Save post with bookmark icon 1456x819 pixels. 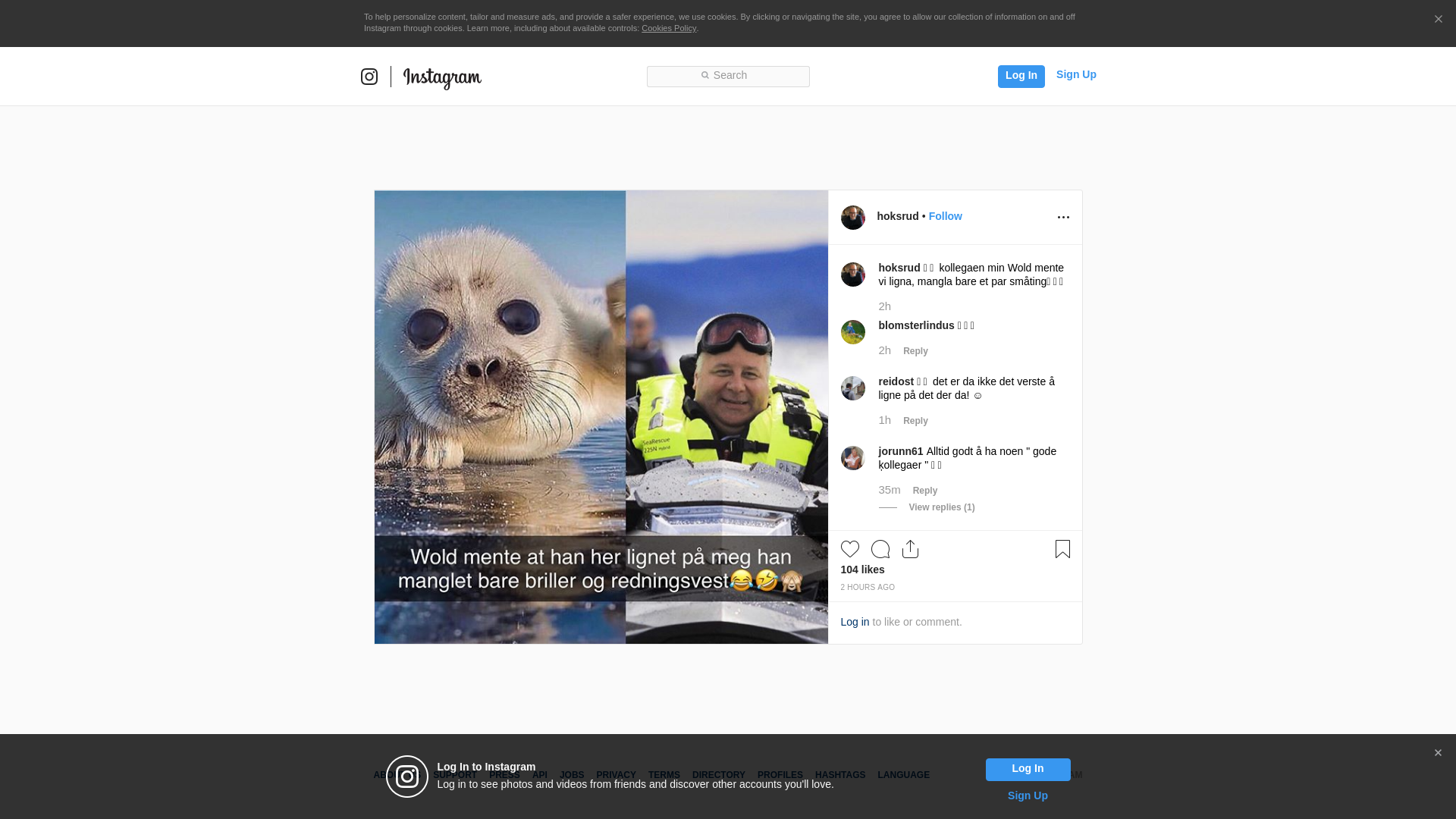click(1062, 549)
